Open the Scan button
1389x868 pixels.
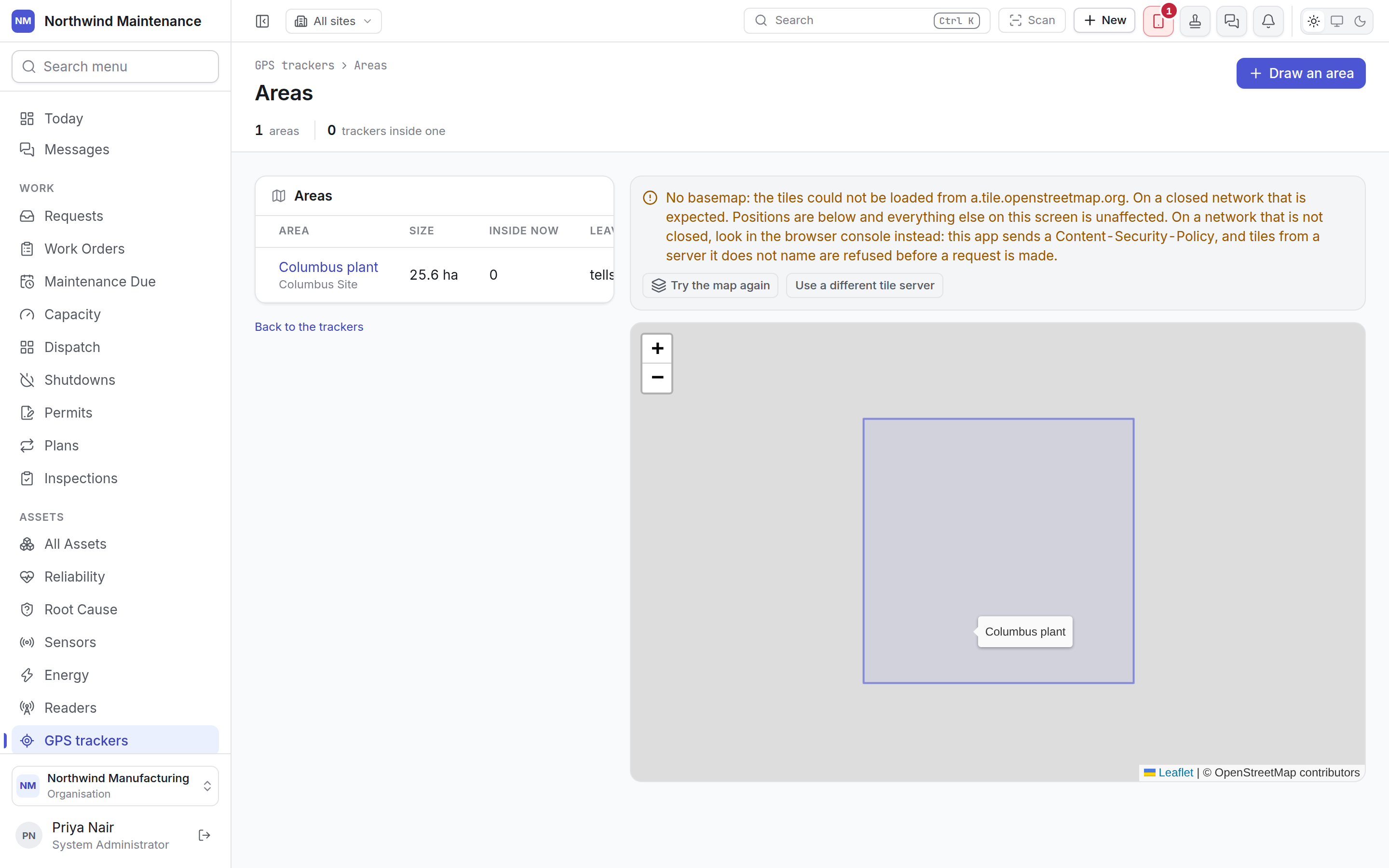coord(1032,21)
